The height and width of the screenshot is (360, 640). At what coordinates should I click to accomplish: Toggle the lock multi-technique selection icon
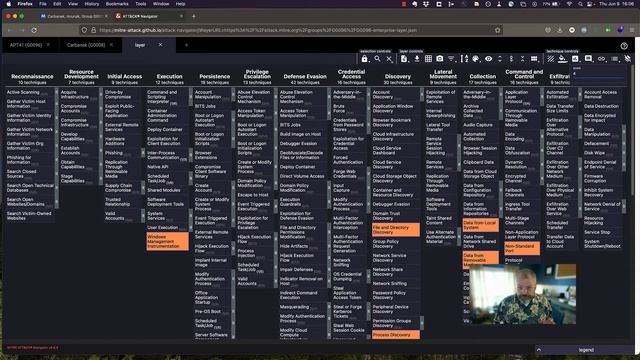click(364, 59)
